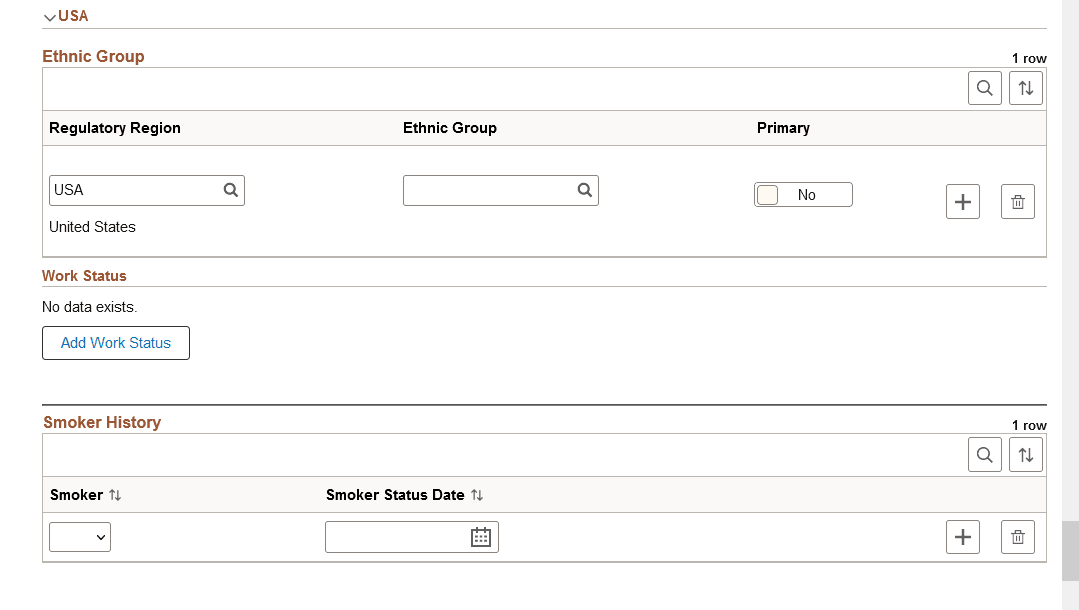
Task: Click the Add Work Status button
Action: (115, 342)
